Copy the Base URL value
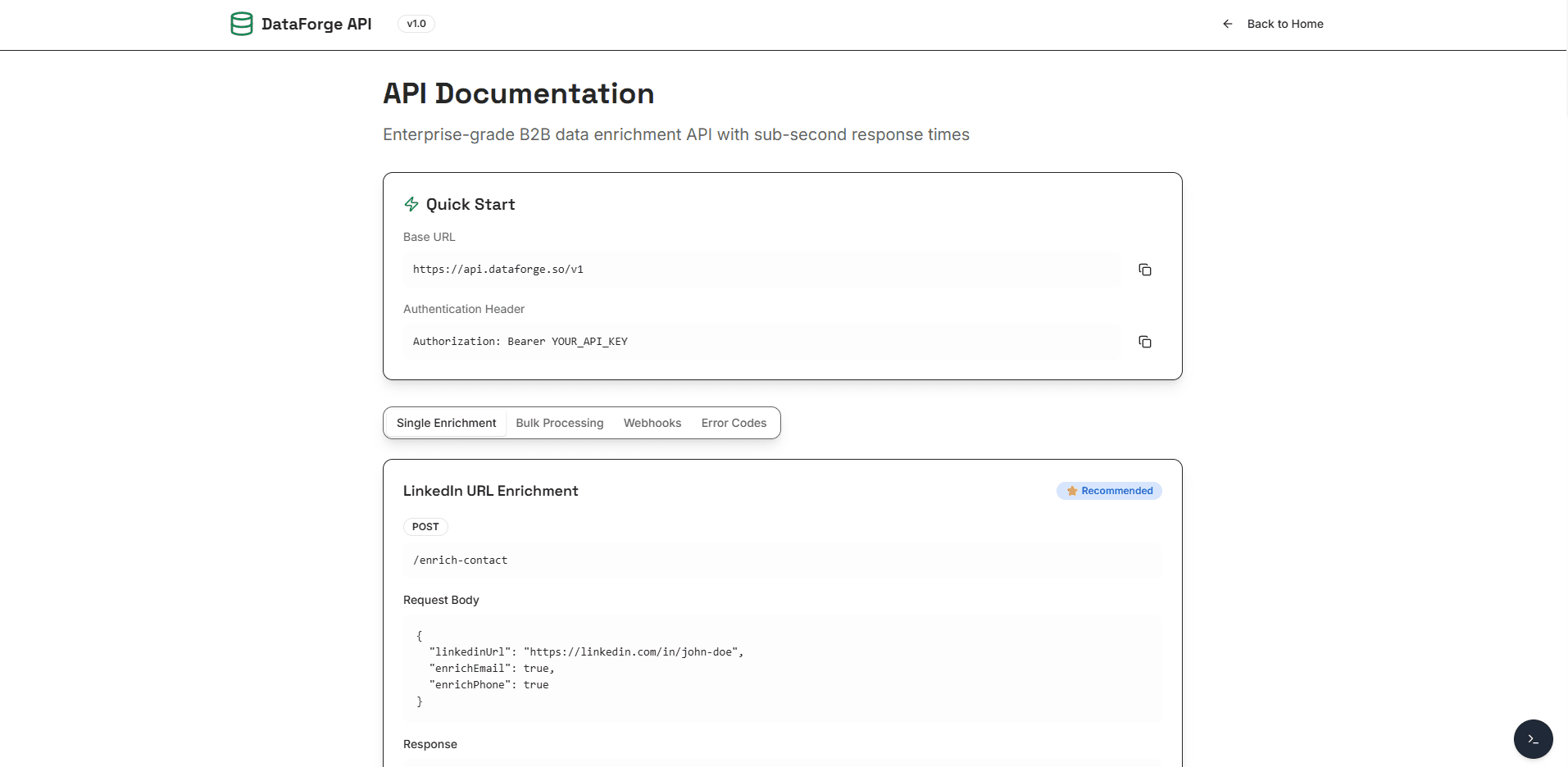This screenshot has height=767, width=1568. pyautogui.click(x=1145, y=270)
